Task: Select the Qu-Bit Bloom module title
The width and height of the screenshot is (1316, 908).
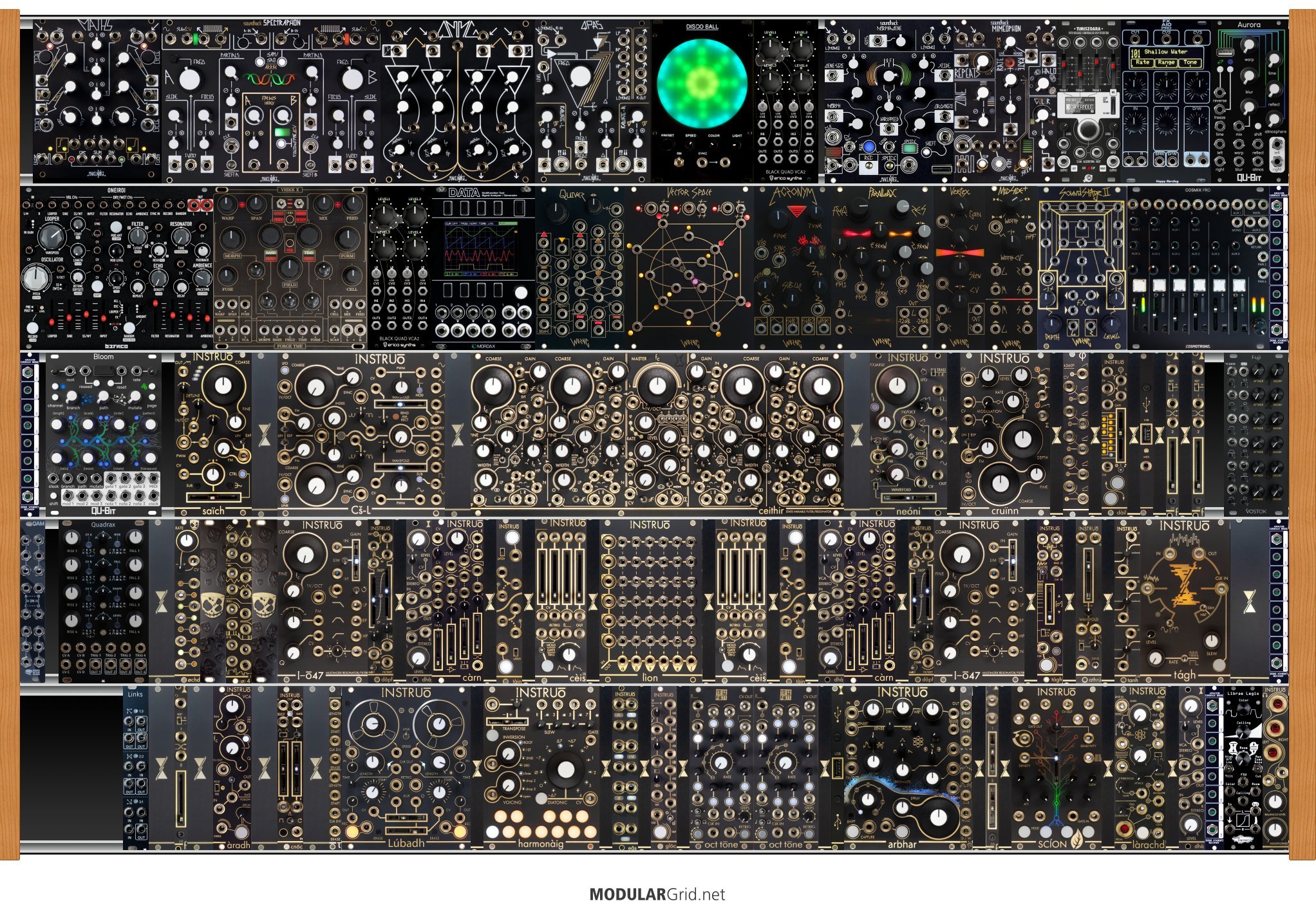Action: (103, 357)
